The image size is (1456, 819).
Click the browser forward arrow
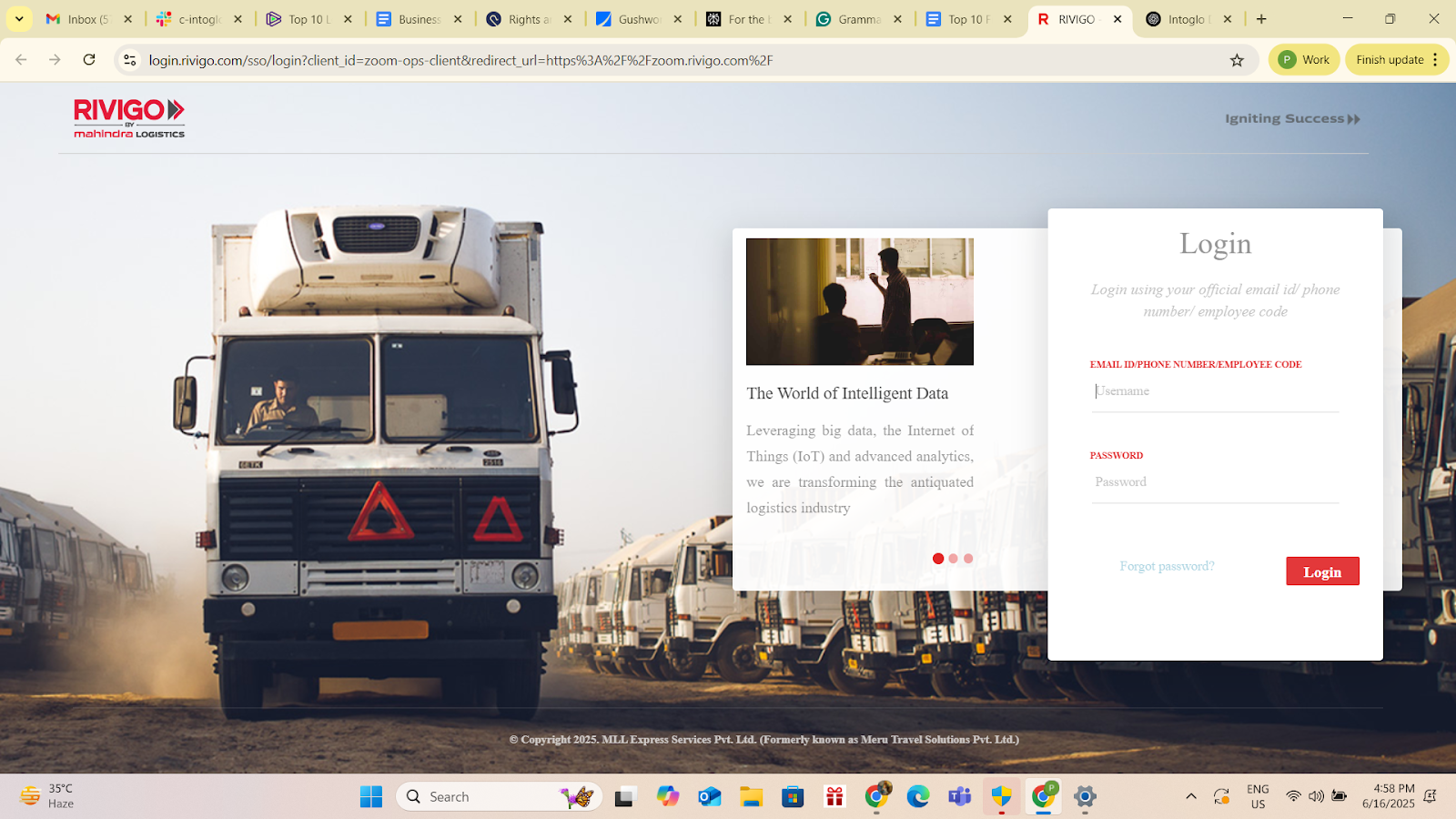pyautogui.click(x=55, y=60)
